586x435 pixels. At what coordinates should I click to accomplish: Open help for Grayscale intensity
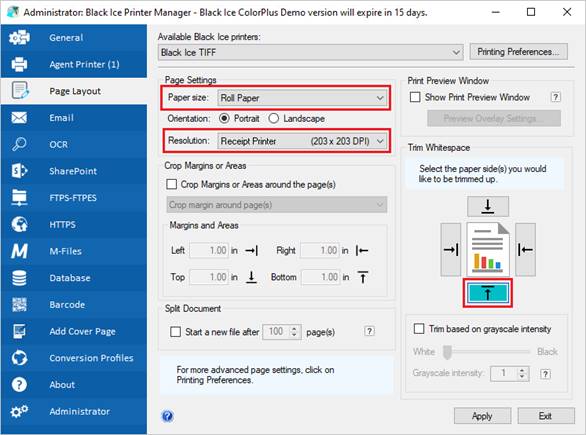[x=545, y=374]
